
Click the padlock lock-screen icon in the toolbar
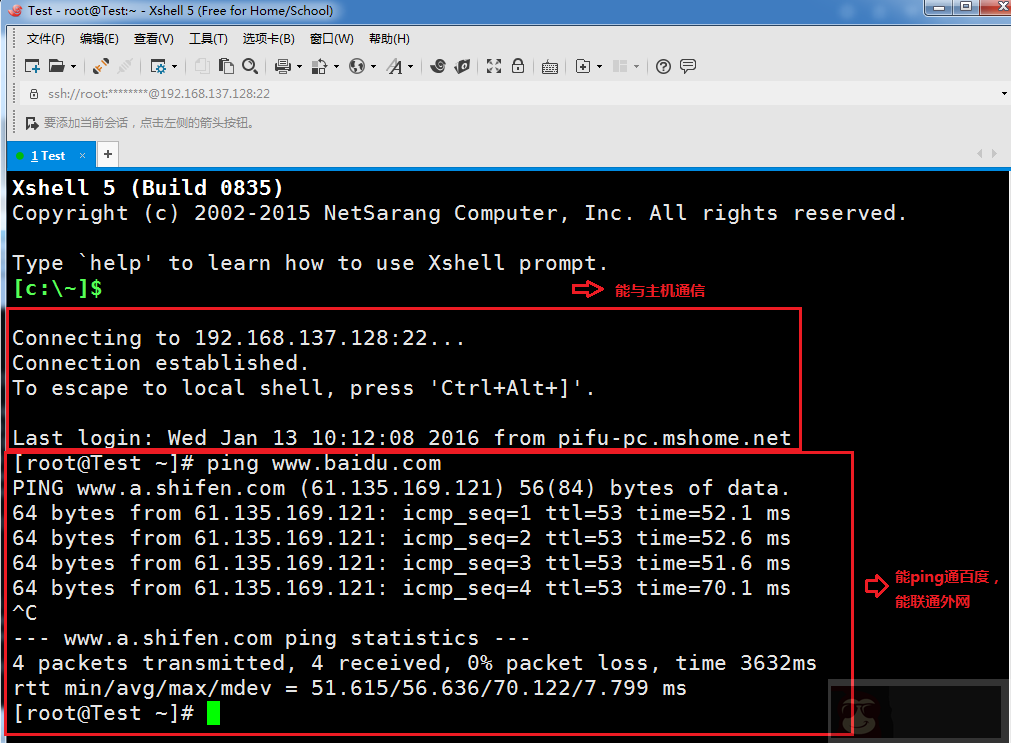point(518,67)
